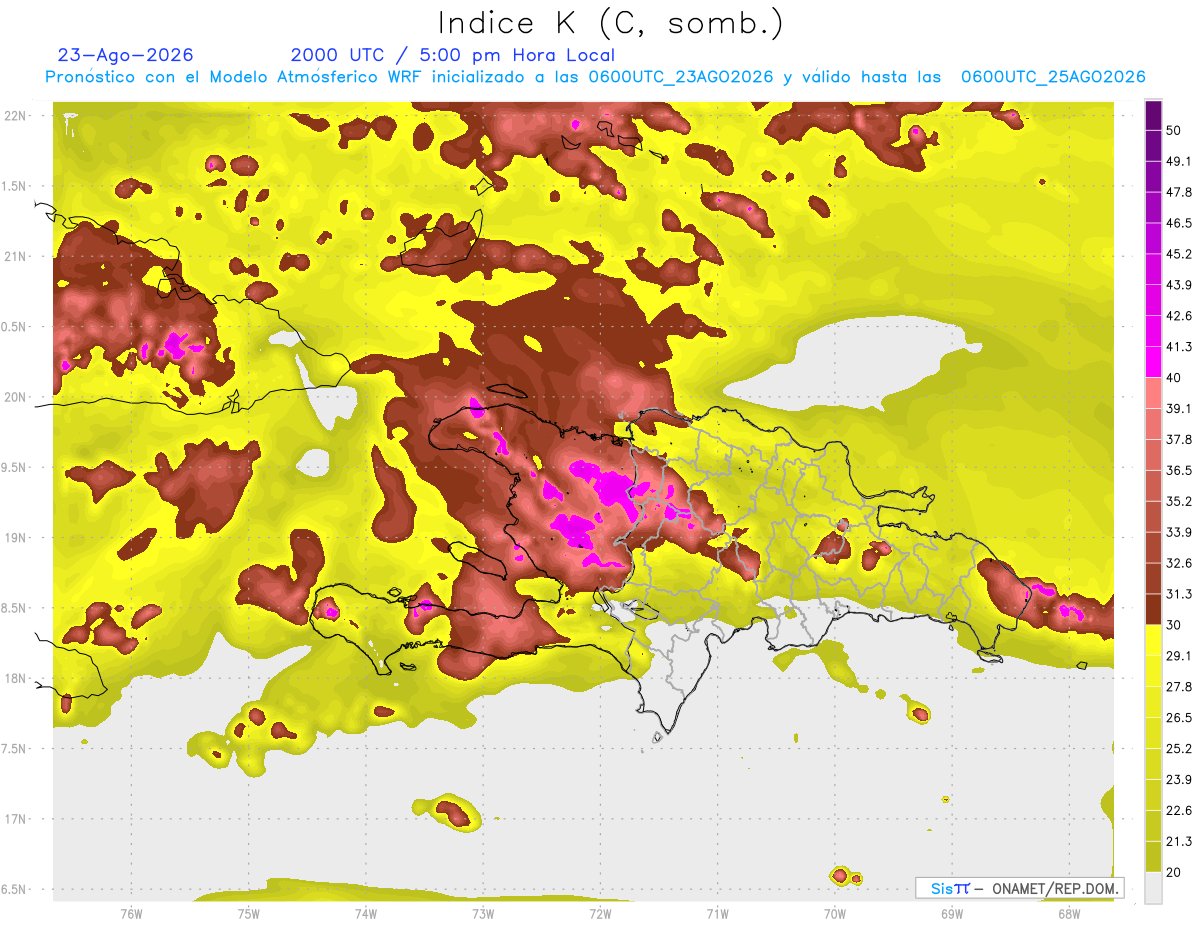Screen dimensions: 1200x927
Task: Click the top dark purple colorbar swatch above 50
Action: point(1153,116)
